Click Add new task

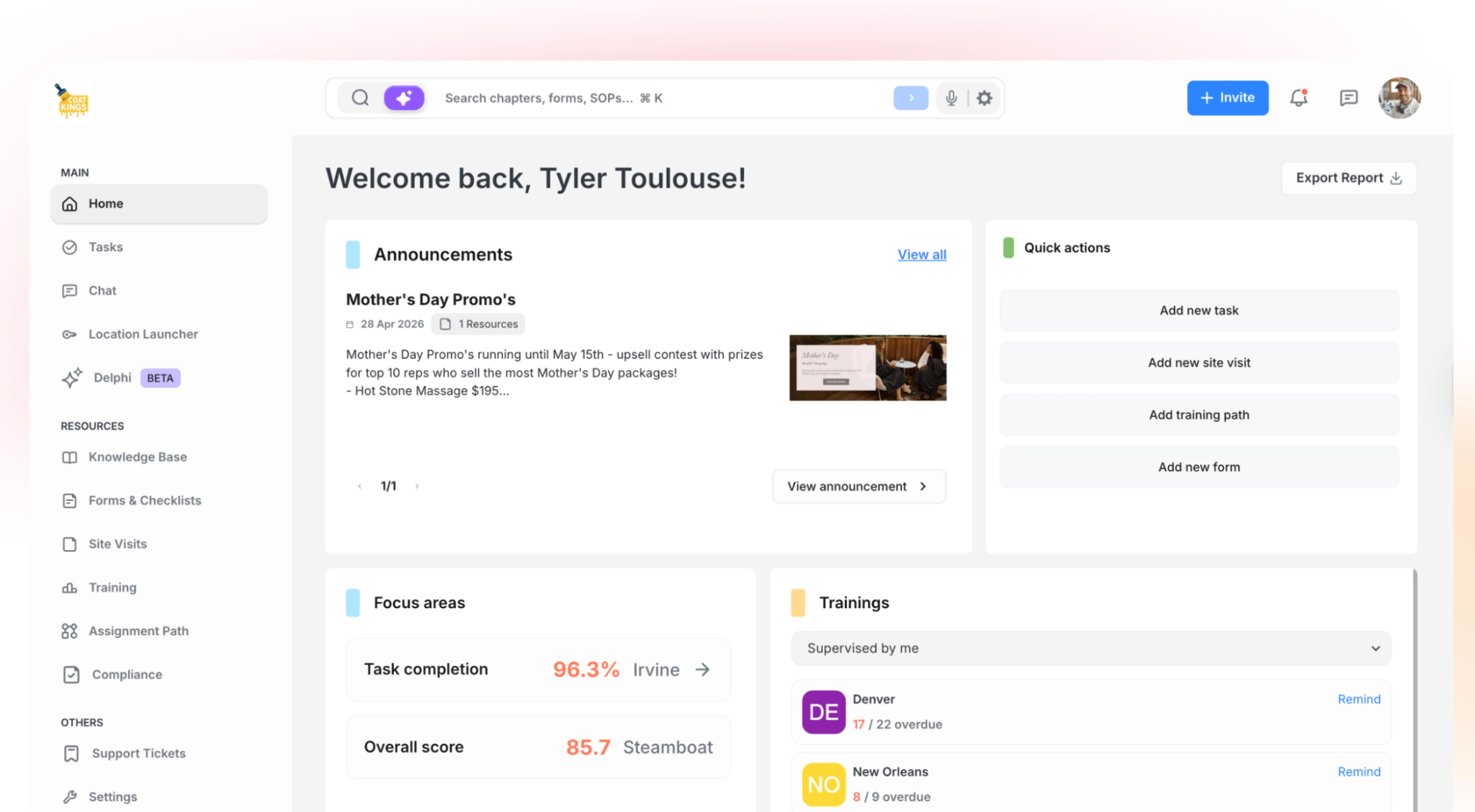(x=1199, y=310)
